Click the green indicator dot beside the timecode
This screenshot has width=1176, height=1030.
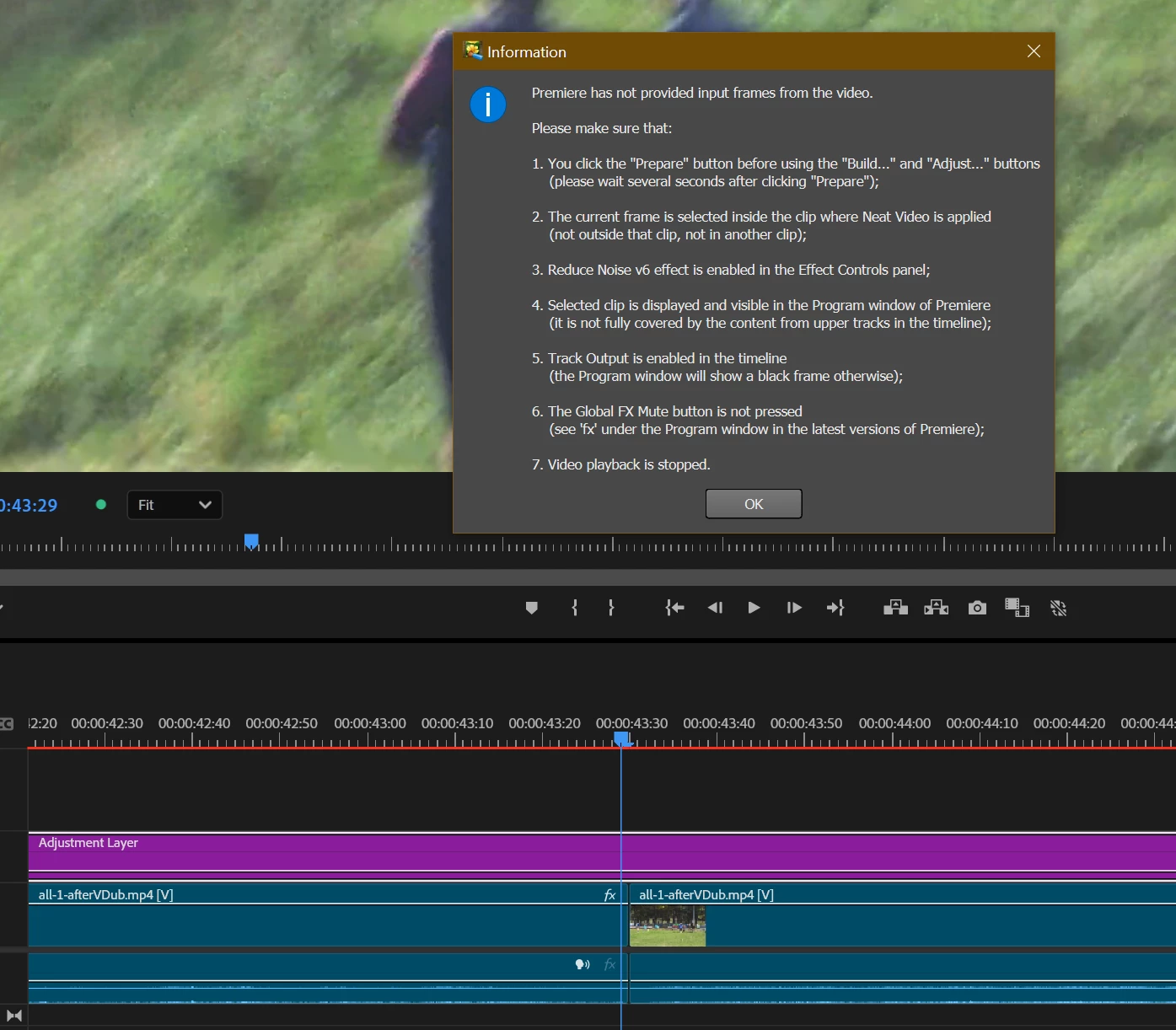coord(101,505)
